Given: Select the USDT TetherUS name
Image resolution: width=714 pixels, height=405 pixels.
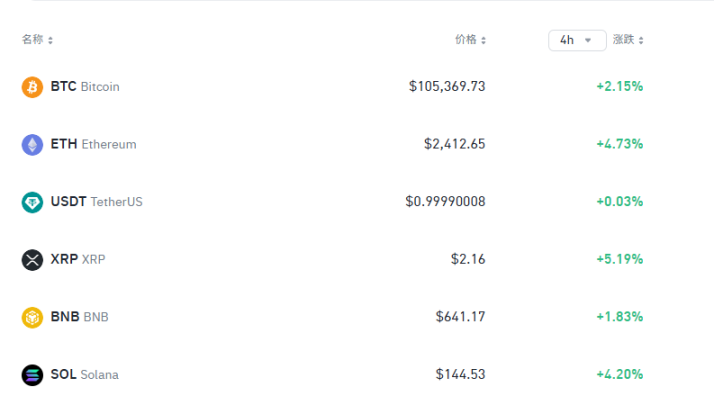Looking at the screenshot, I should tap(97, 202).
